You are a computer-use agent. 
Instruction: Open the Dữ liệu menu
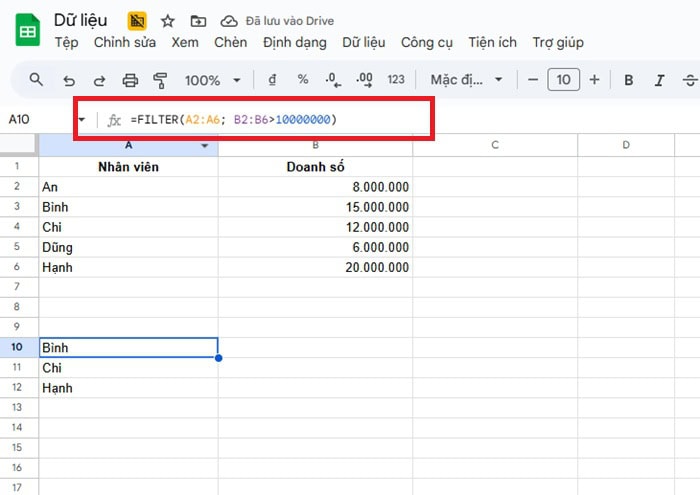[x=363, y=42]
